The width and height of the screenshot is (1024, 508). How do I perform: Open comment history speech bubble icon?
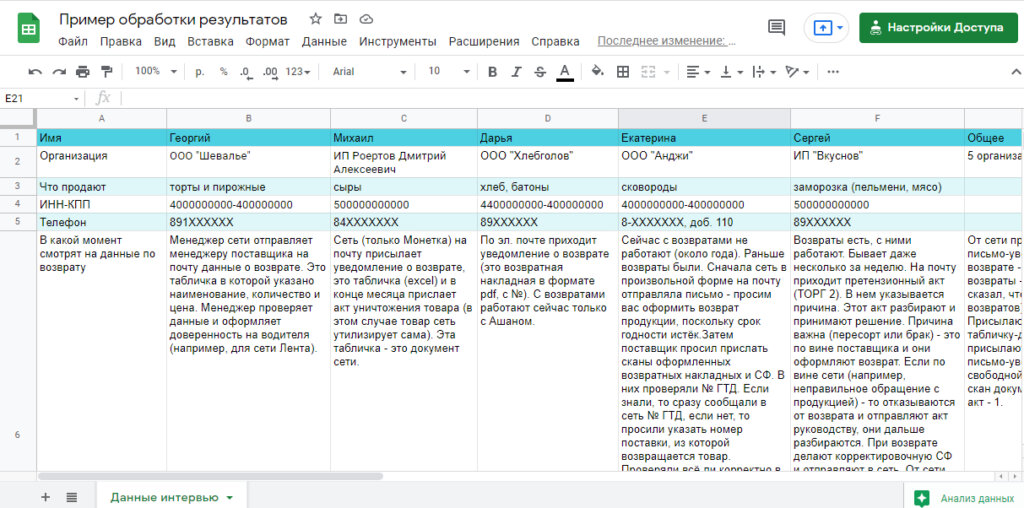pos(776,28)
